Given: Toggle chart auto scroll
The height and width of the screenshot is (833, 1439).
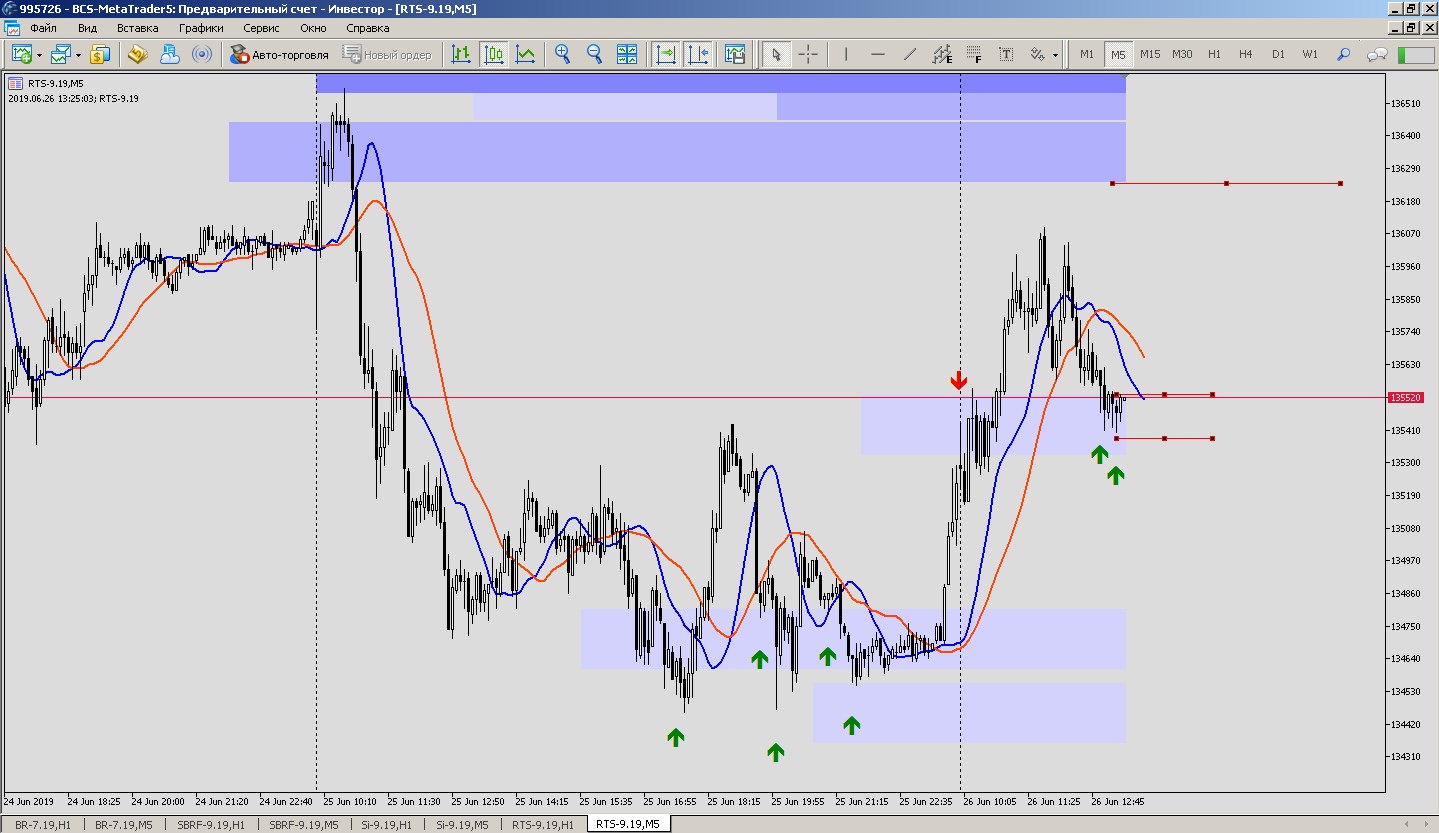Looking at the screenshot, I should (665, 54).
